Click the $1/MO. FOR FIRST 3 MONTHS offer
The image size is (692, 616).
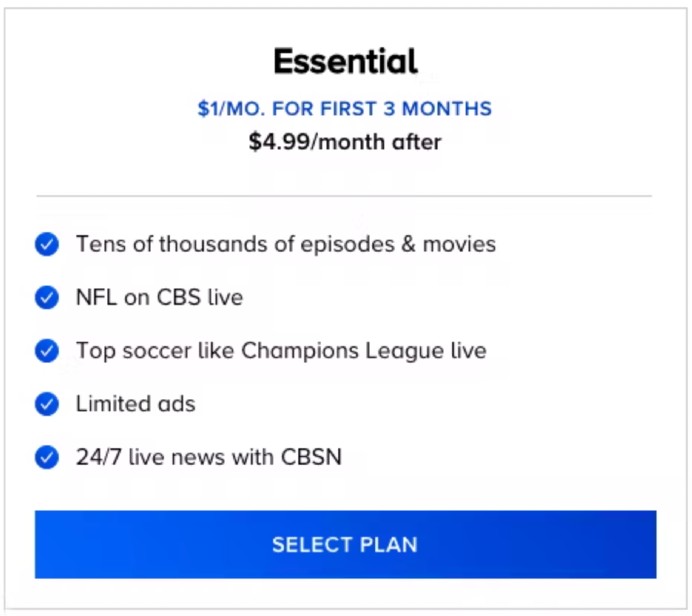(x=345, y=108)
